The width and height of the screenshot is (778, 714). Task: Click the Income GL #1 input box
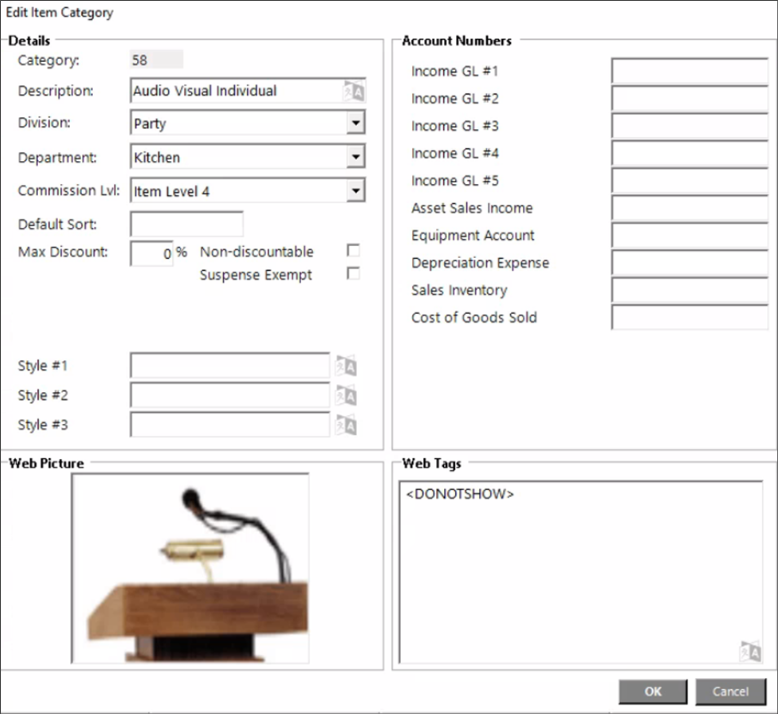[690, 71]
